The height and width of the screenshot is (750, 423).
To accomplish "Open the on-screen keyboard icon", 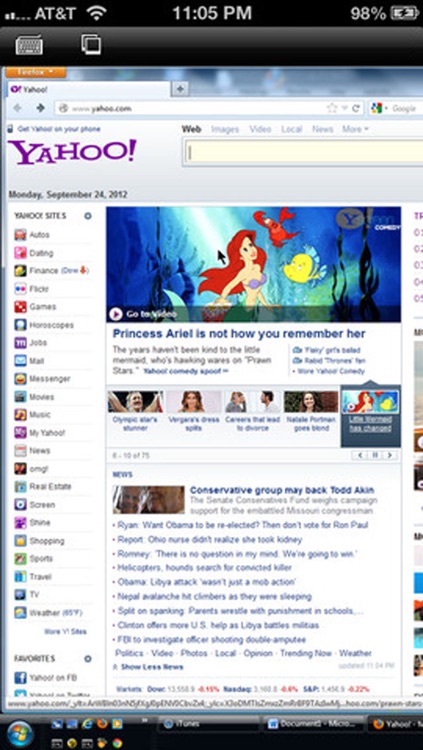I will coord(29,45).
